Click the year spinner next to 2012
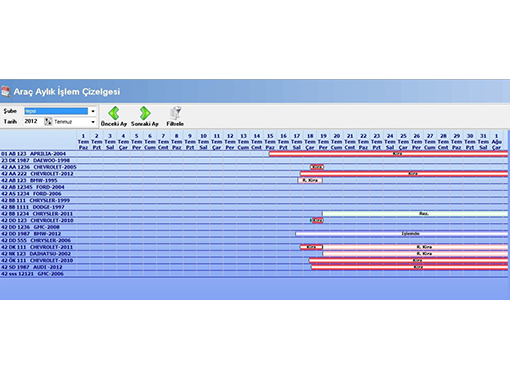The image size is (510, 380). point(48,122)
